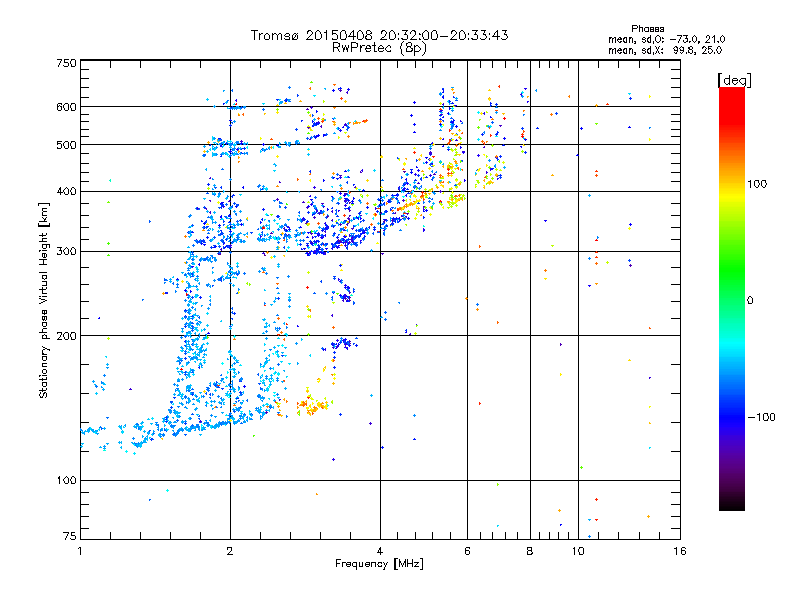Image resolution: width=800 pixels, height=600 pixels.
Task: Click the y-axis tick label '400'
Action: tap(67, 192)
